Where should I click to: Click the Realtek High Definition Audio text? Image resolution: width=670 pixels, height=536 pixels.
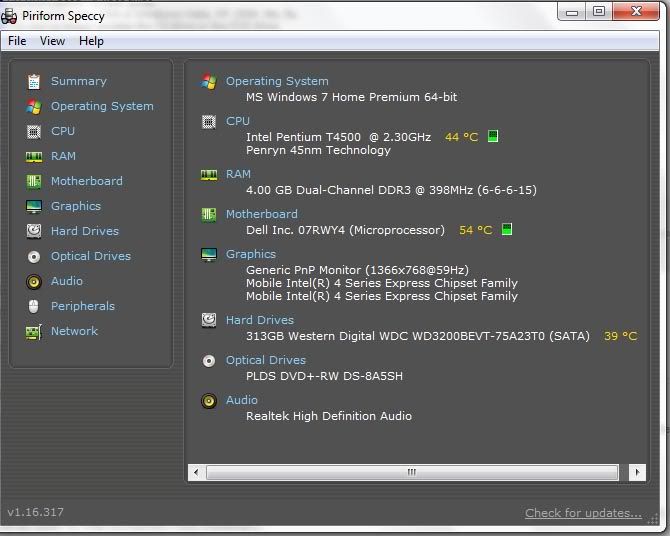[329, 416]
